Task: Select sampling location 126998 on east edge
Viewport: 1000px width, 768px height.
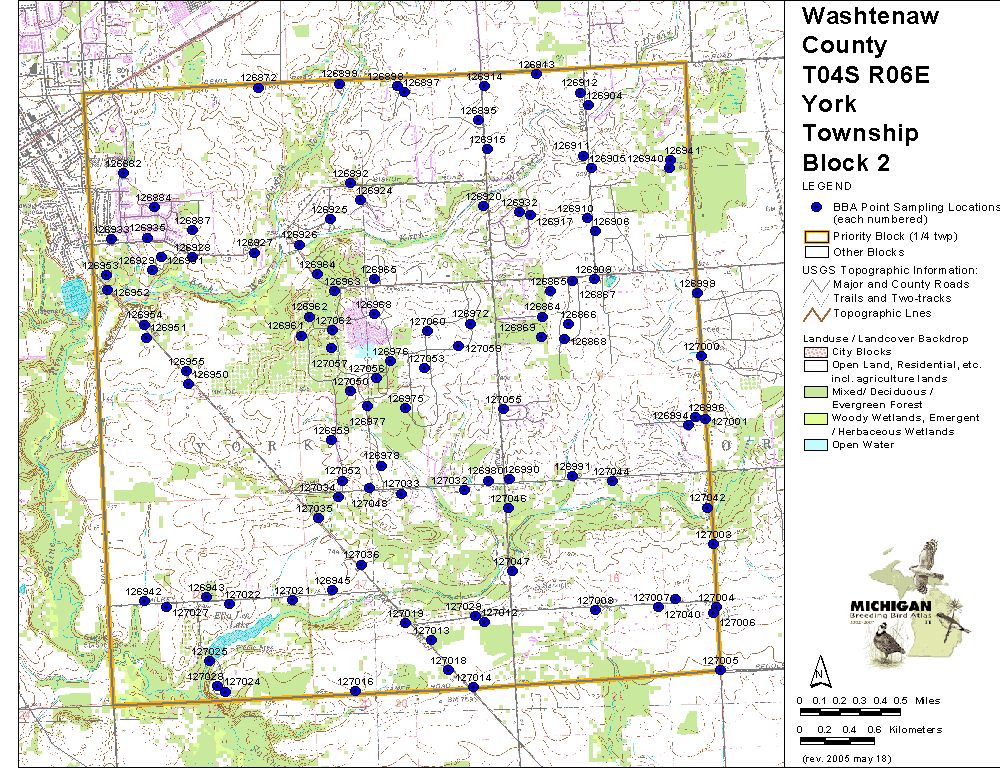Action: tap(697, 294)
